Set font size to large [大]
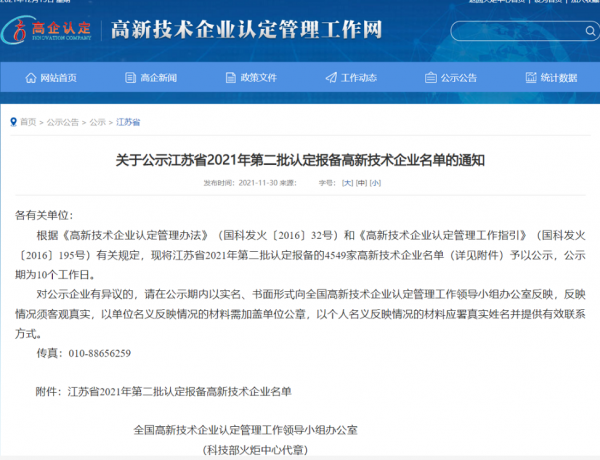 click(346, 184)
